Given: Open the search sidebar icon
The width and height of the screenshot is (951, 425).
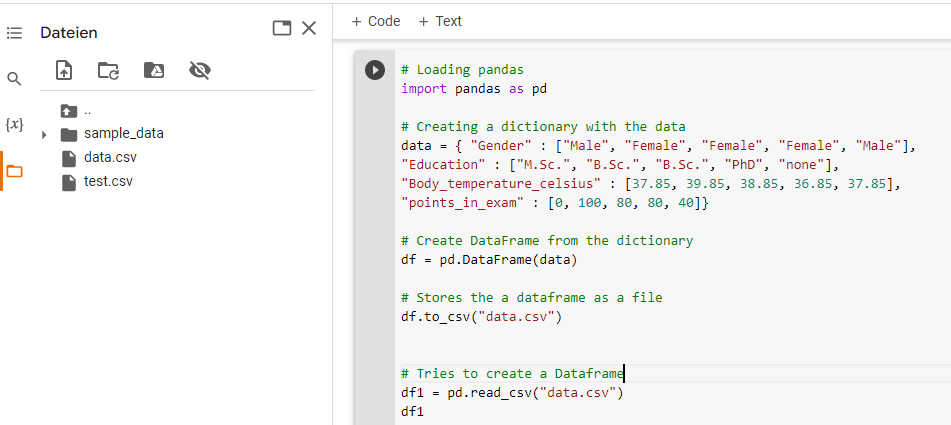Looking at the screenshot, I should (x=14, y=79).
